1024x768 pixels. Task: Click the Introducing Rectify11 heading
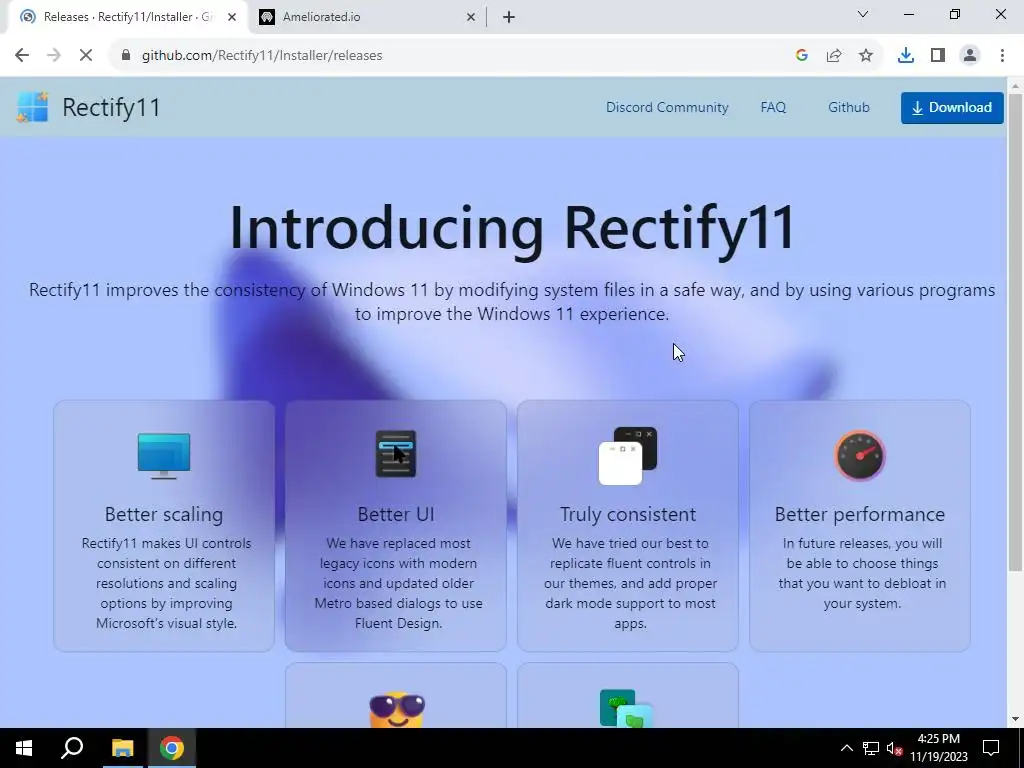click(512, 227)
